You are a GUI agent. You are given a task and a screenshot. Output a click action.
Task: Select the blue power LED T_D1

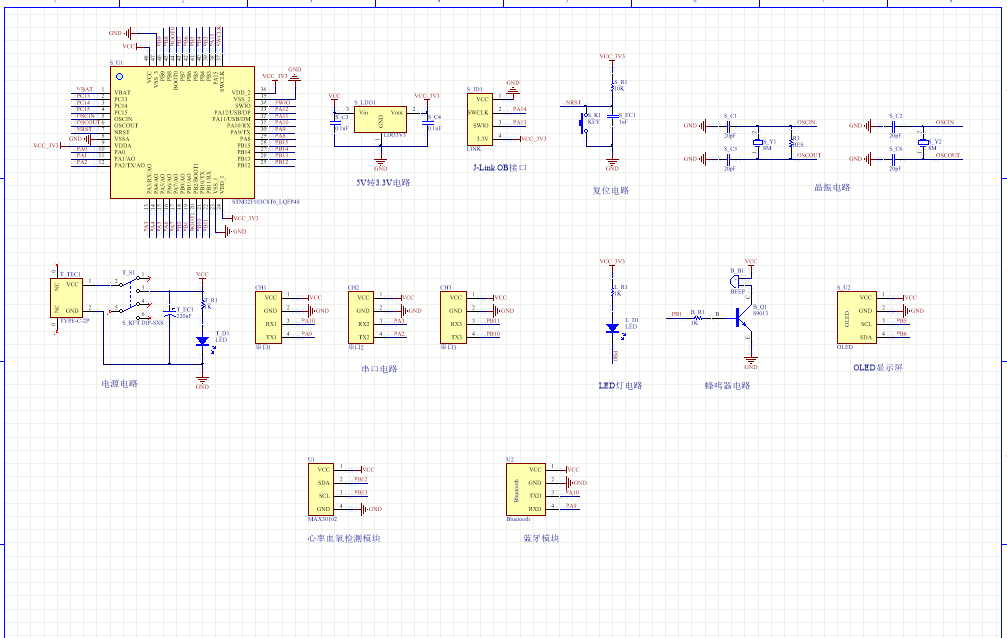tap(202, 341)
